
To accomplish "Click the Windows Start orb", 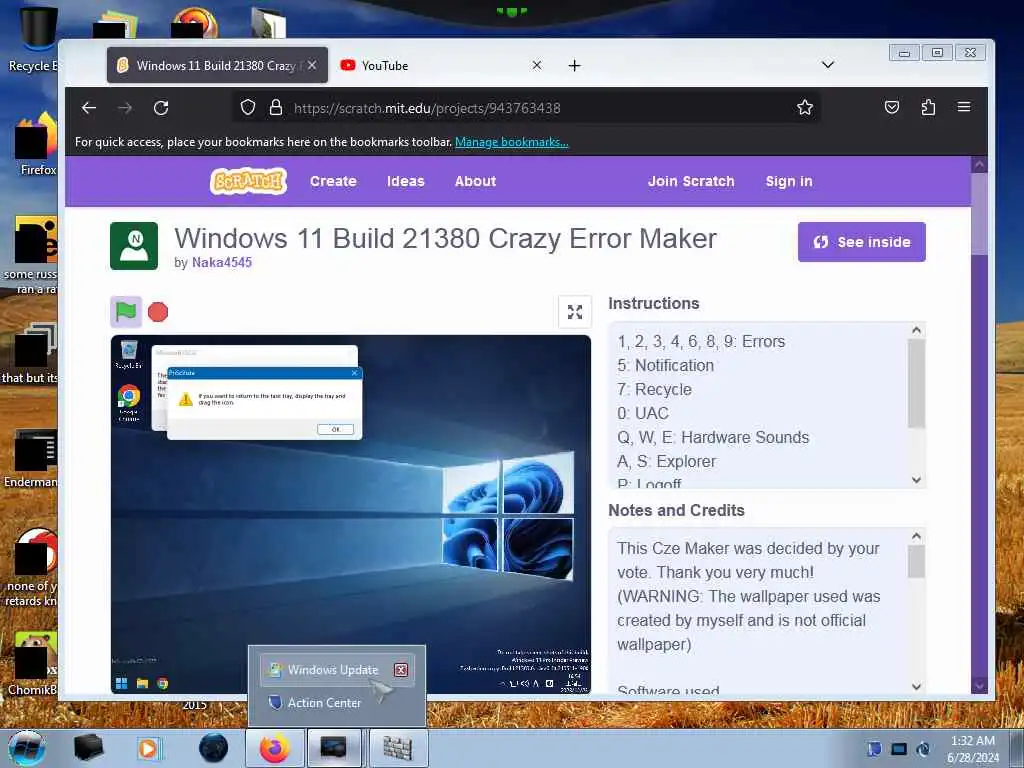I will coord(27,748).
